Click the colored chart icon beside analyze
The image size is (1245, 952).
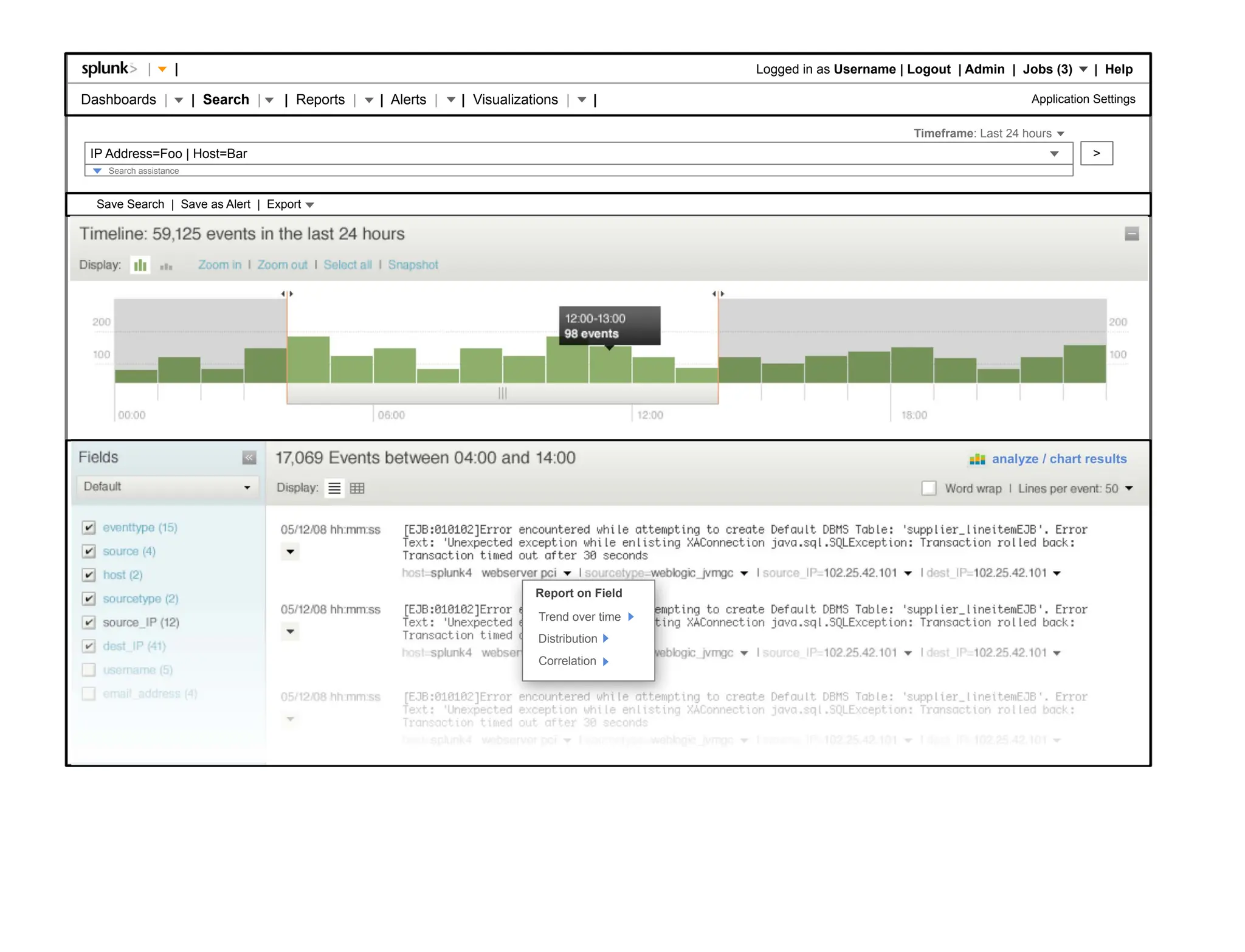(x=977, y=460)
